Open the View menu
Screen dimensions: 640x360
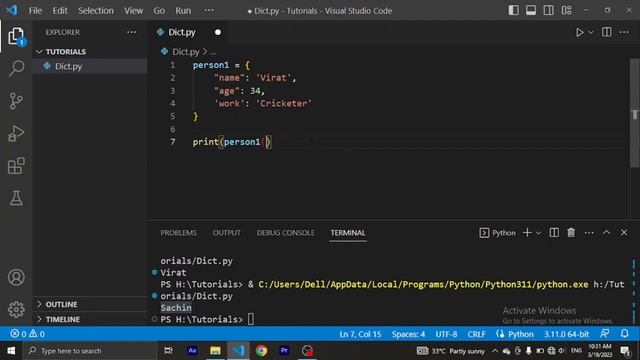133,11
